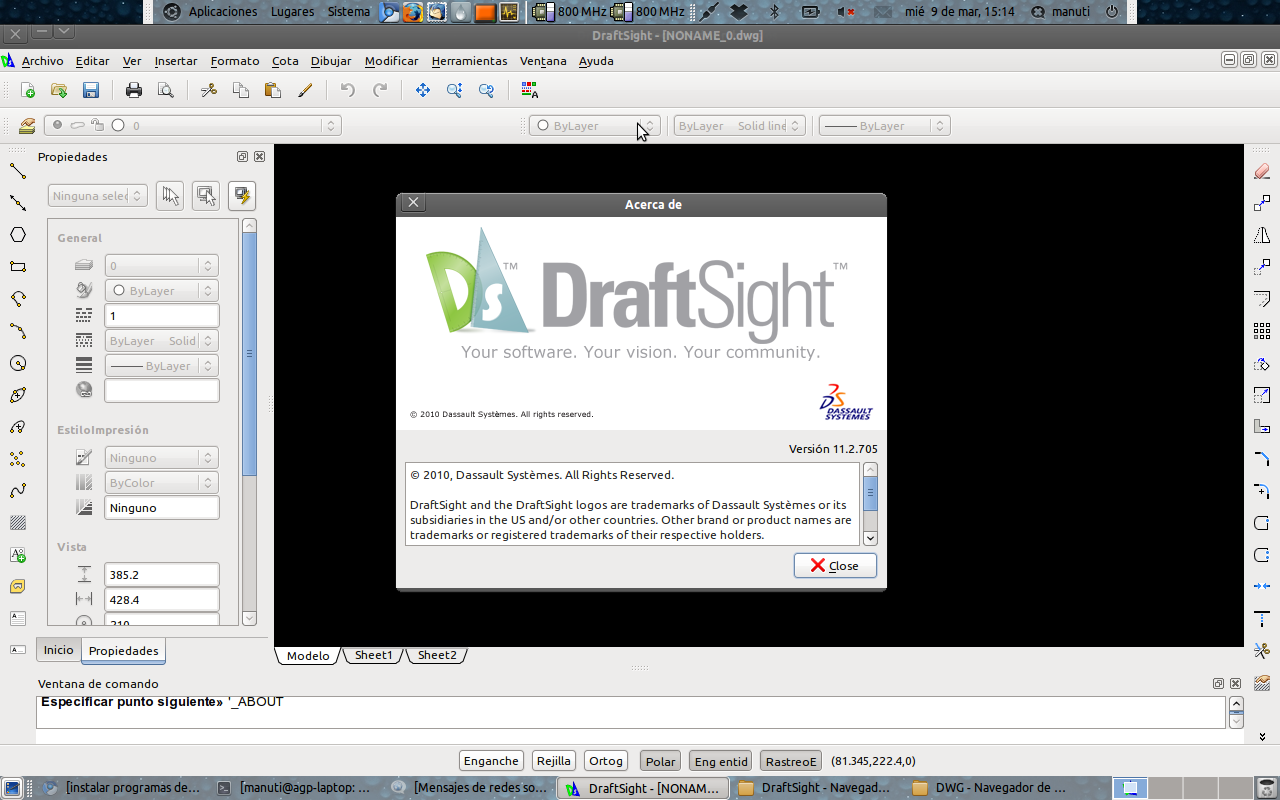Toggle Polar tracking mode
Viewport: 1280px width, 800px height.
660,761
